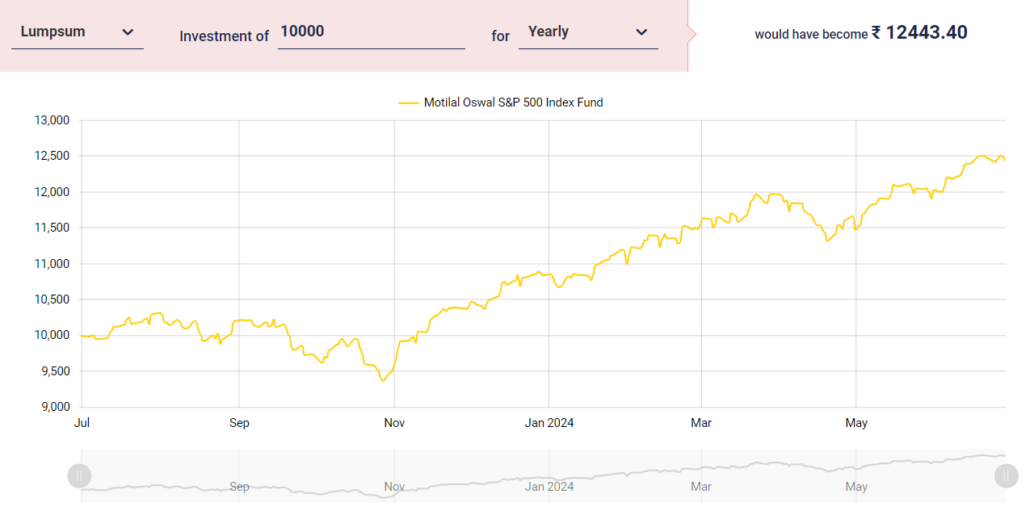Click the 9,000 y-axis label
The image size is (1030, 519).
click(54, 407)
